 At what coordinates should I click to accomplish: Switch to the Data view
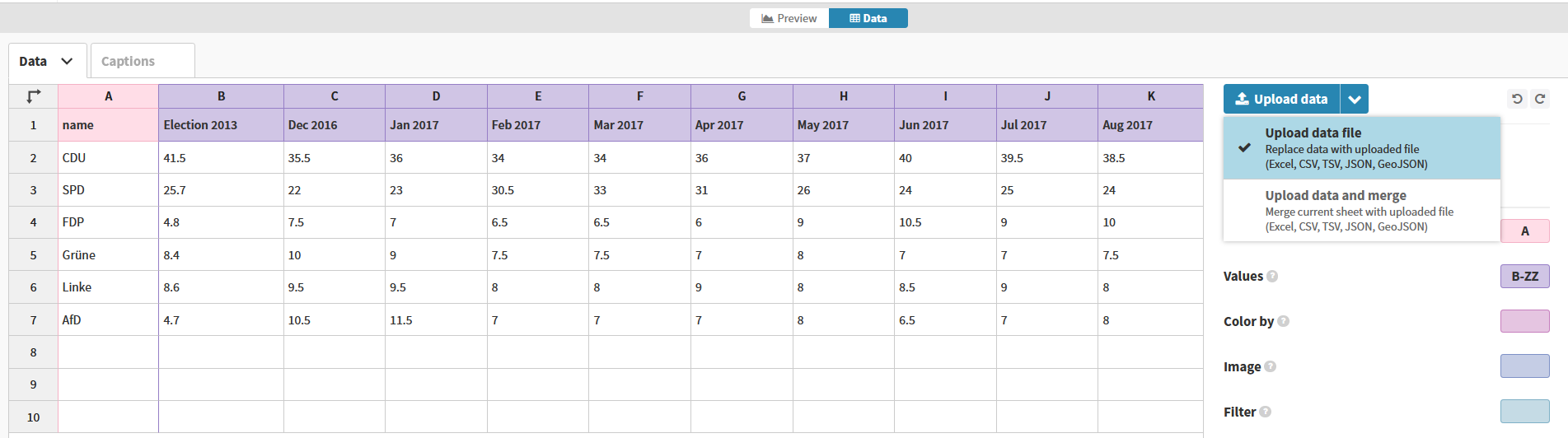pyautogui.click(x=868, y=18)
